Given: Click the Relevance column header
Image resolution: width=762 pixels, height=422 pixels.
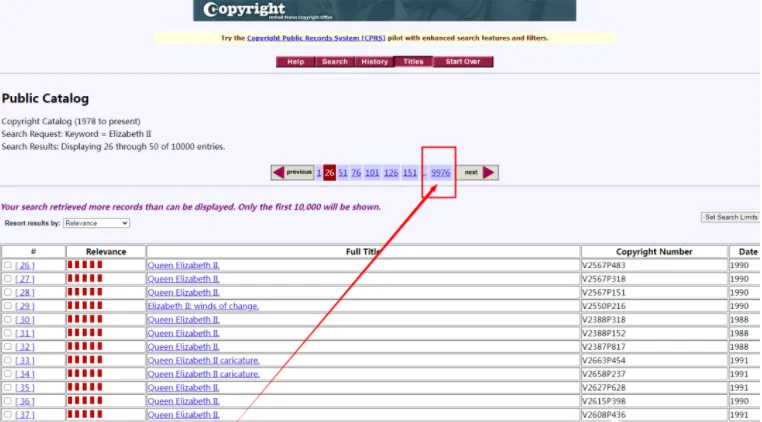Looking at the screenshot, I should 106,252.
